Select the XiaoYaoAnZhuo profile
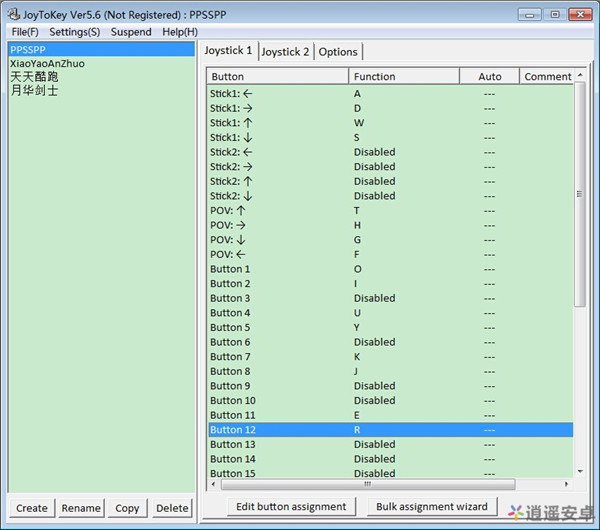The height and width of the screenshot is (530, 600). click(x=47, y=64)
